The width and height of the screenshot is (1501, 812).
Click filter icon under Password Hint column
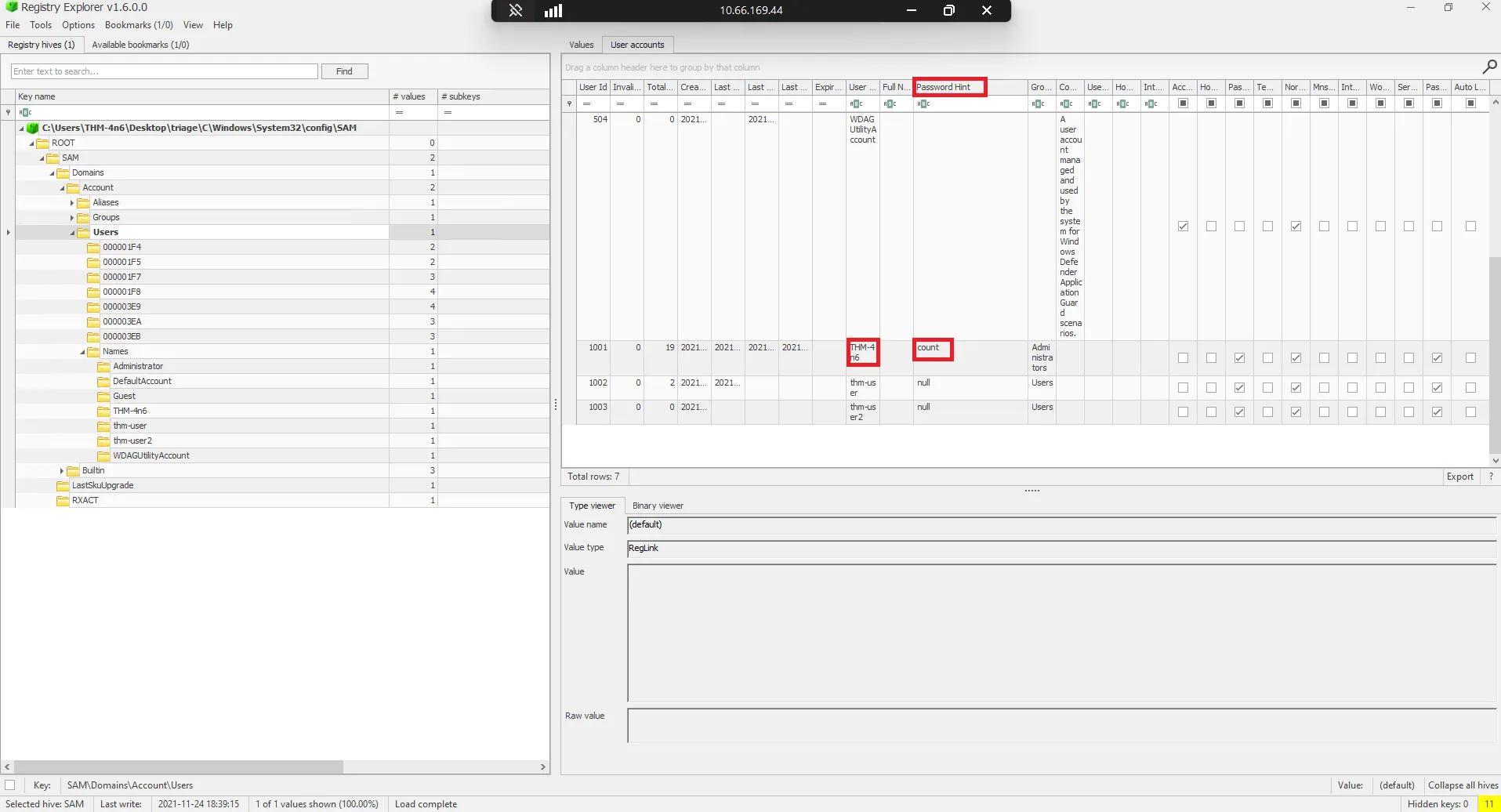click(923, 103)
